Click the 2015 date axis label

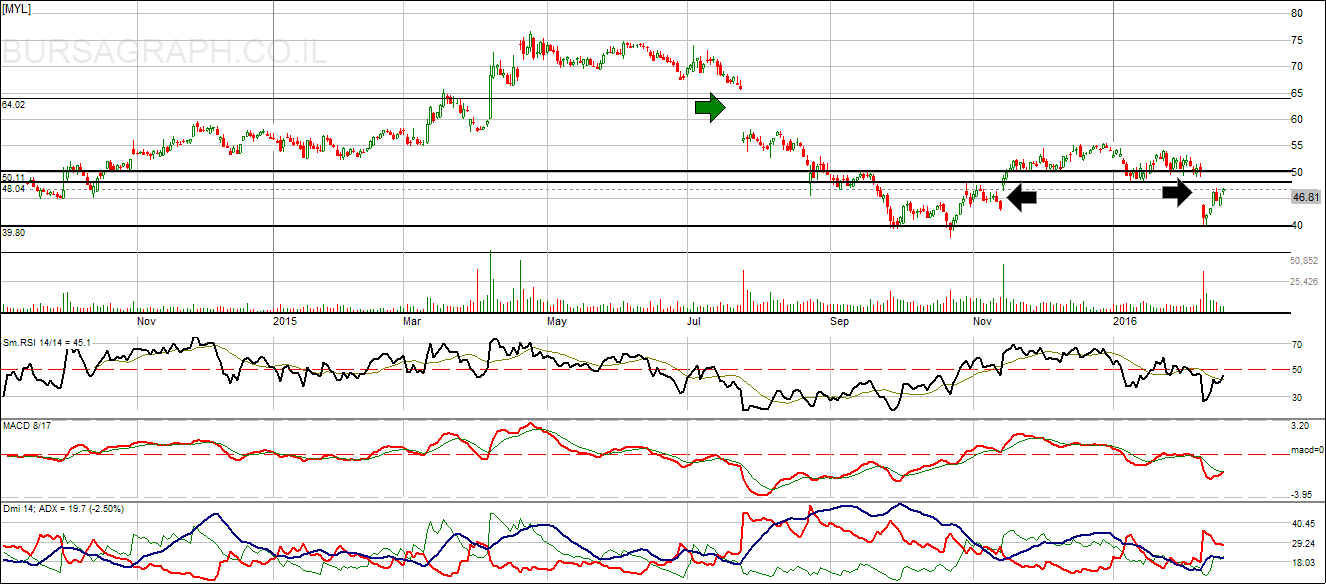286,322
